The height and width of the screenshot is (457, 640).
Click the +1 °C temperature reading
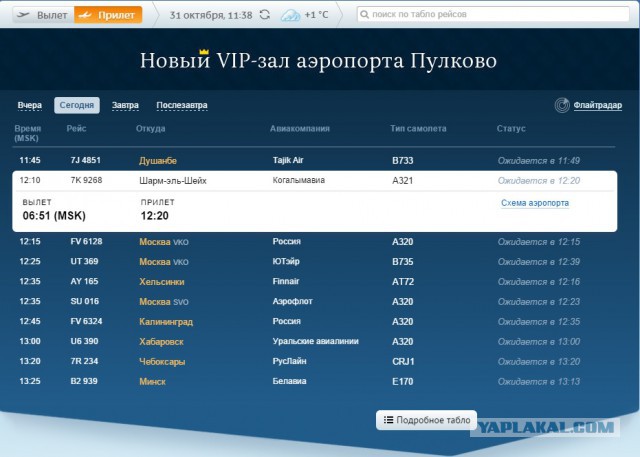click(316, 15)
